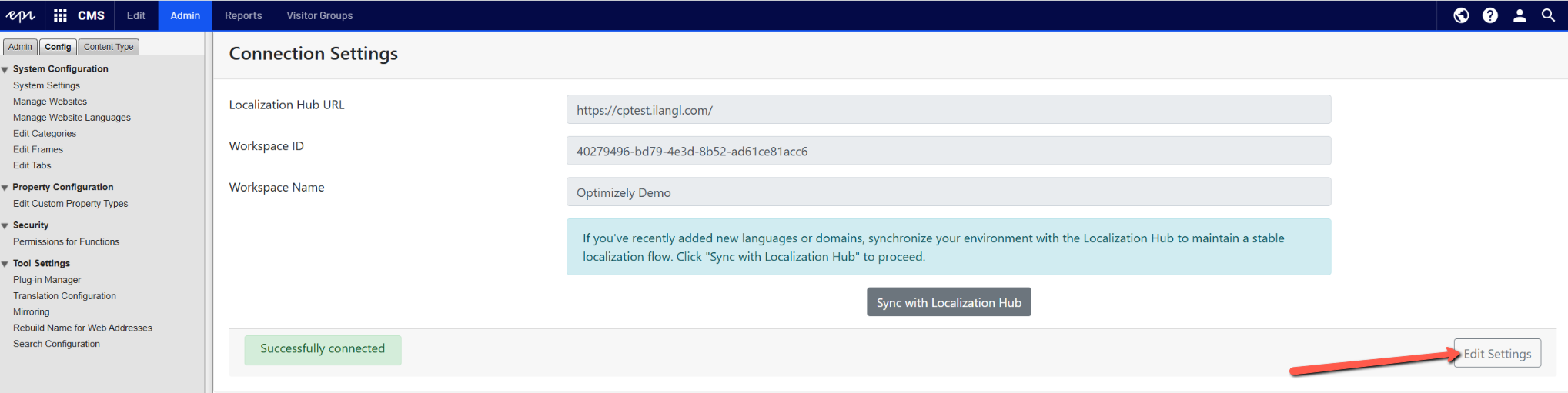Screen dimensions: 1568x393
Task: Open the user profile icon
Action: coord(1519,15)
